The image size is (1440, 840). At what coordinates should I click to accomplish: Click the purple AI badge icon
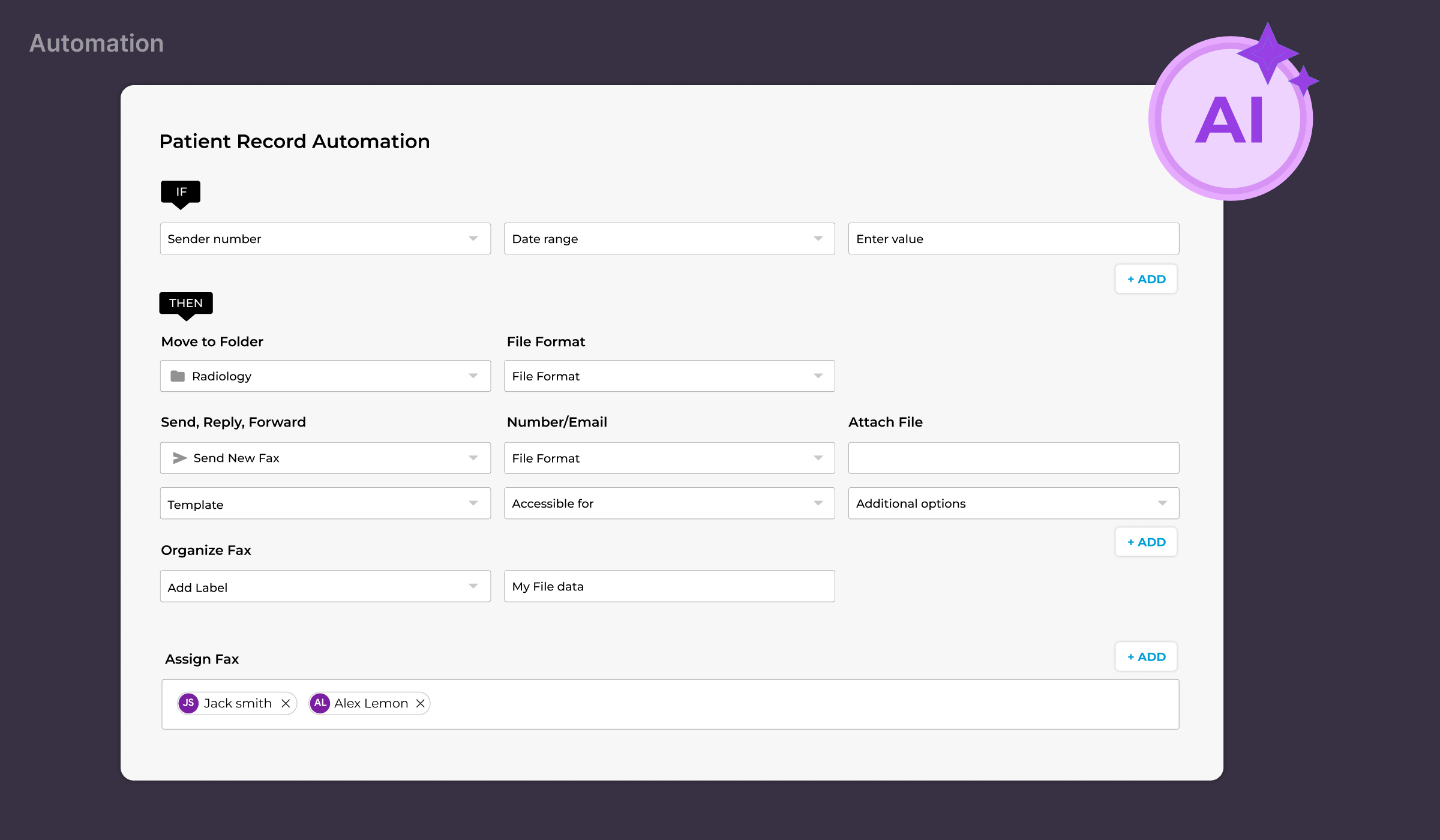[1230, 119]
